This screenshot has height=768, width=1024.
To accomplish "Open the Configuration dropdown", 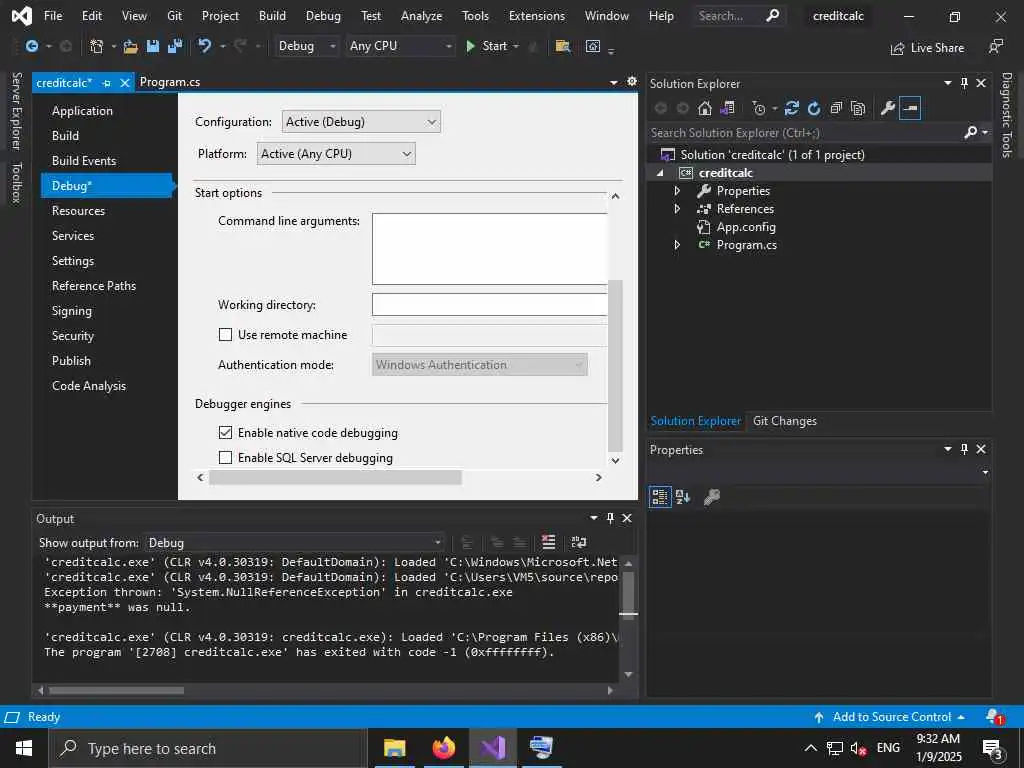I will tap(361, 121).
